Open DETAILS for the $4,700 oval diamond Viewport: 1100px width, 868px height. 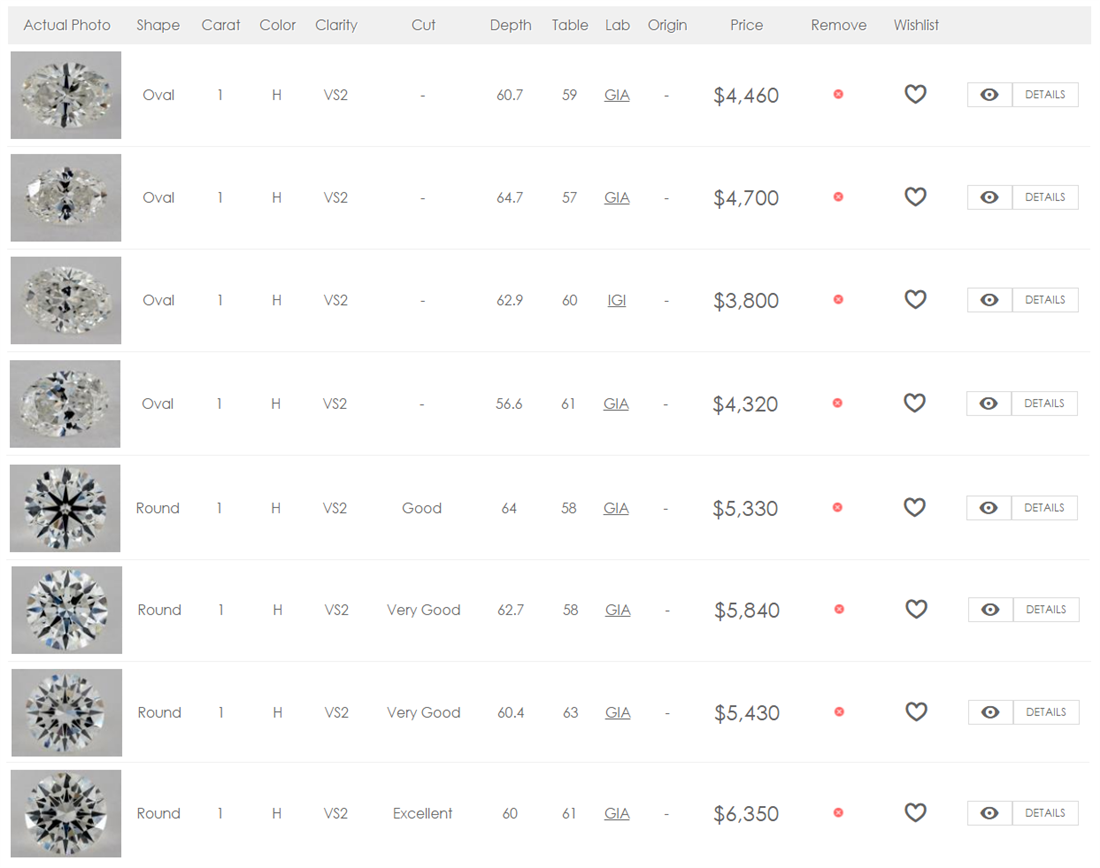(1045, 197)
